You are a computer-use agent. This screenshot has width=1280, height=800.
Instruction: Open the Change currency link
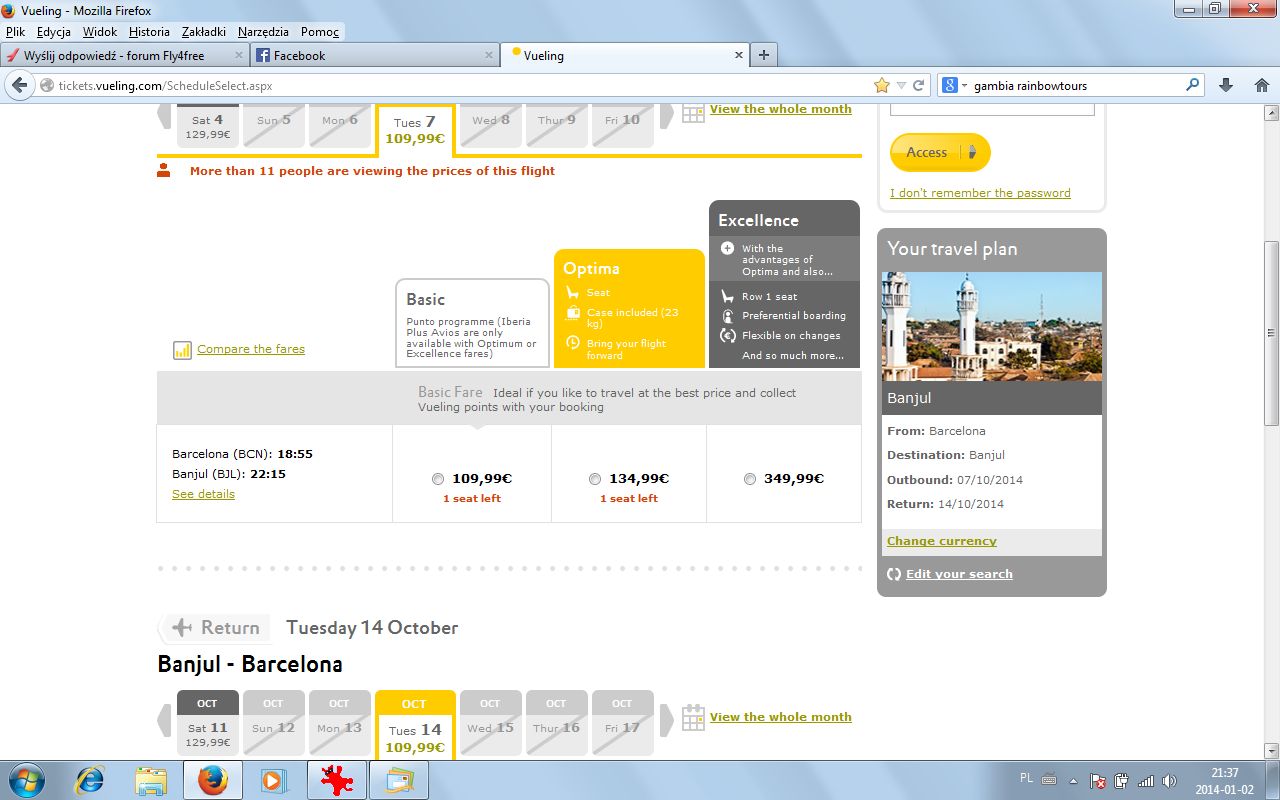click(x=942, y=541)
